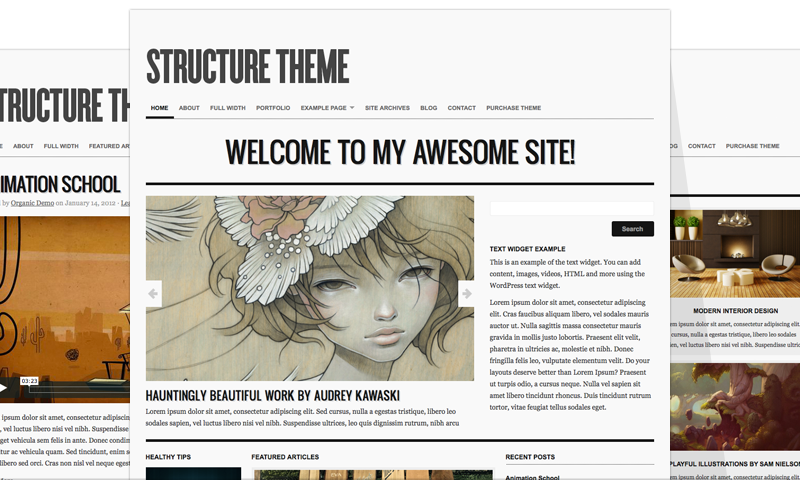Click the Featured Articles image thumbnail
Image resolution: width=800 pixels, height=480 pixels.
tap(373, 474)
